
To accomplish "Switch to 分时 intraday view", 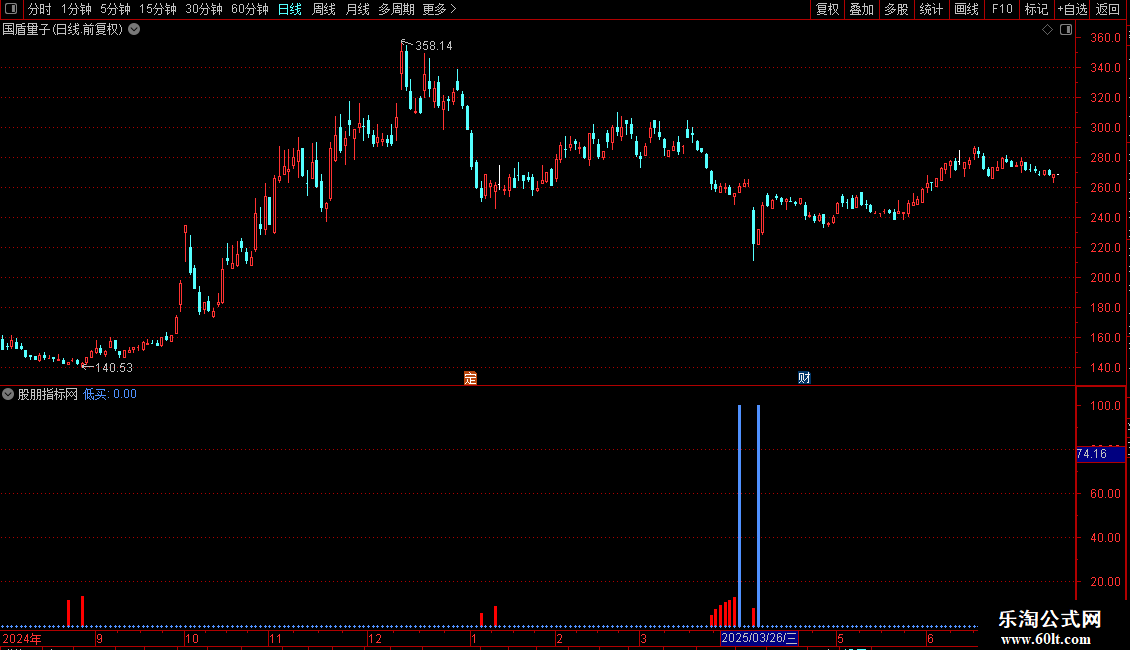I will pyautogui.click(x=40, y=9).
